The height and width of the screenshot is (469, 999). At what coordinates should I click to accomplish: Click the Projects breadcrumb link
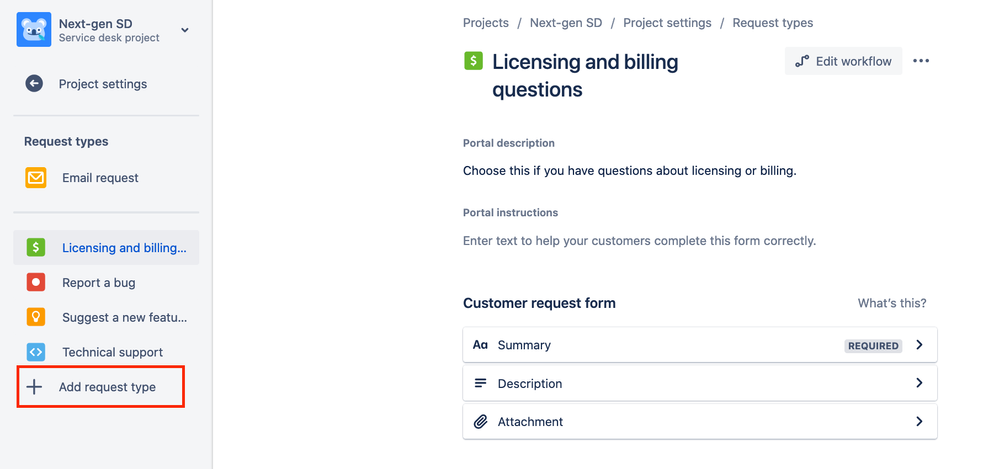pos(486,23)
